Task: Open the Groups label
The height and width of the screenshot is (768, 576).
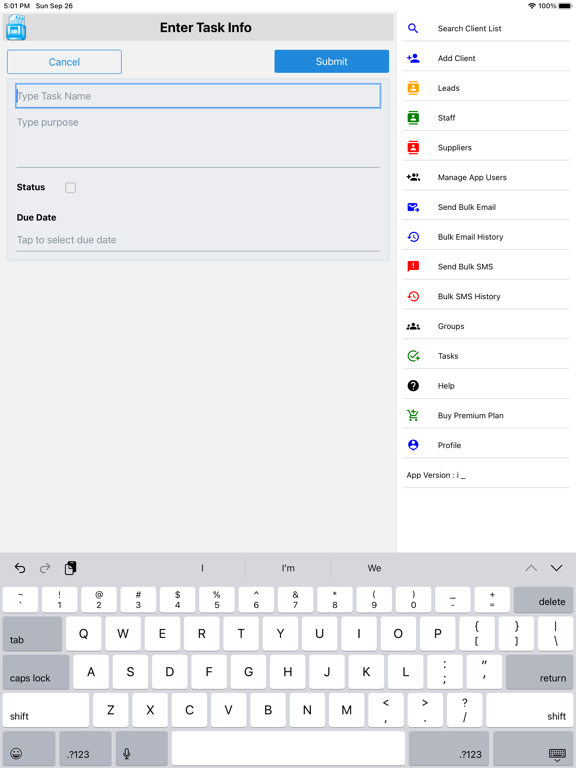Action: click(x=451, y=326)
